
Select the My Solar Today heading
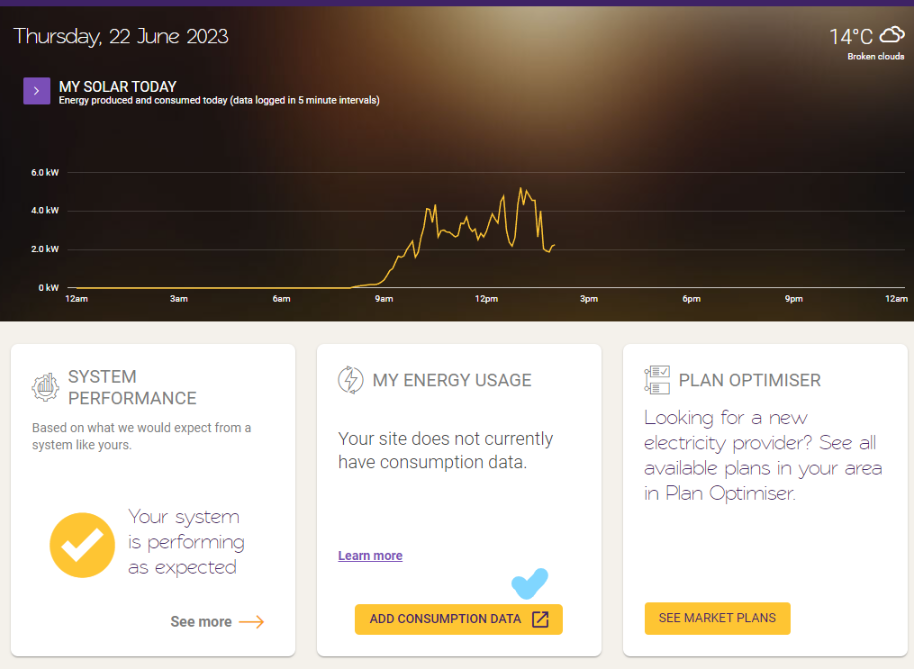tap(118, 87)
